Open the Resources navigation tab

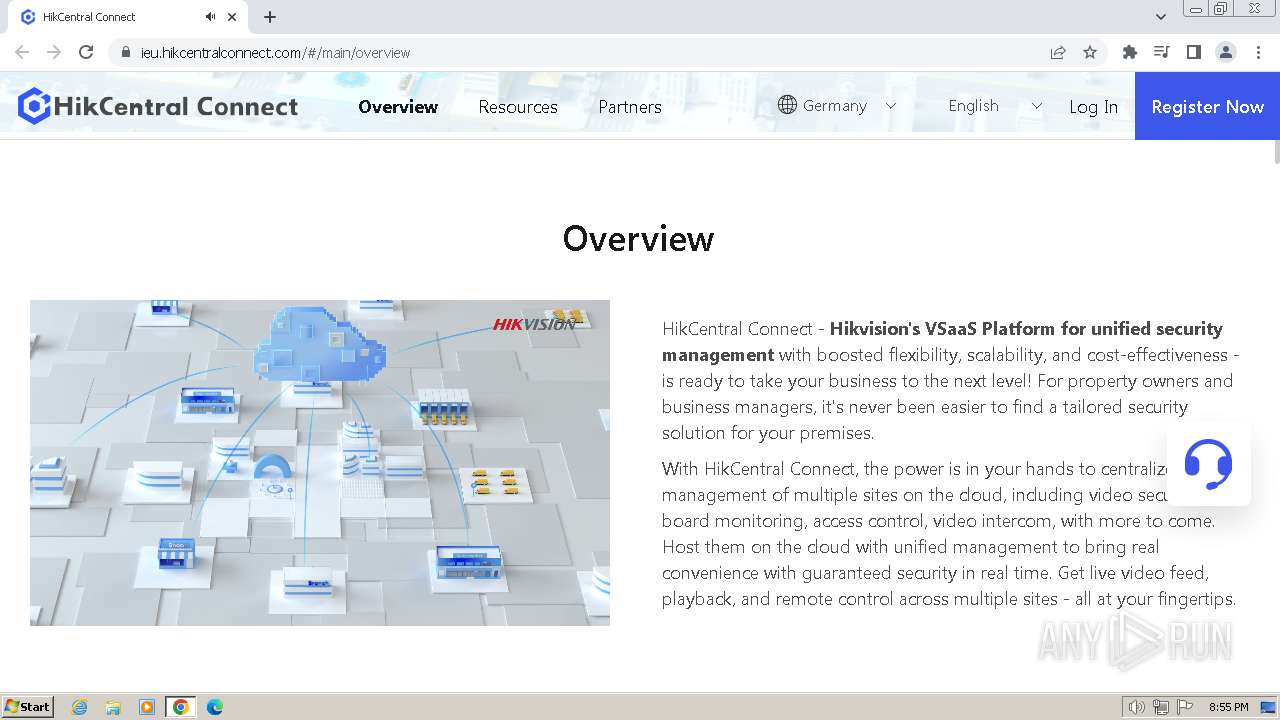518,106
